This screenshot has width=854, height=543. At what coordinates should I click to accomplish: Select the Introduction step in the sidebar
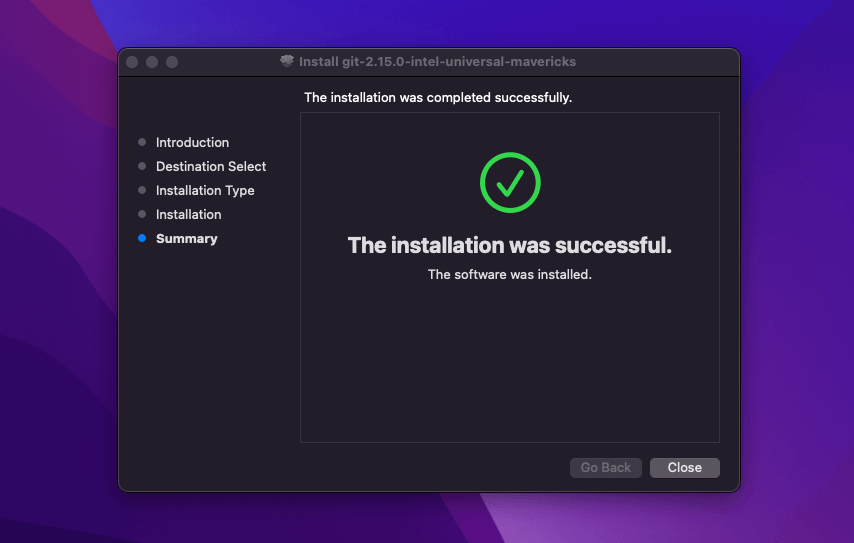(192, 143)
